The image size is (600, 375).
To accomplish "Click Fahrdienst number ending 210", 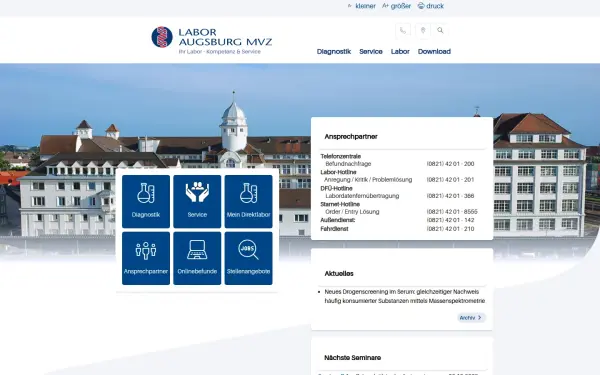I will pos(450,229).
